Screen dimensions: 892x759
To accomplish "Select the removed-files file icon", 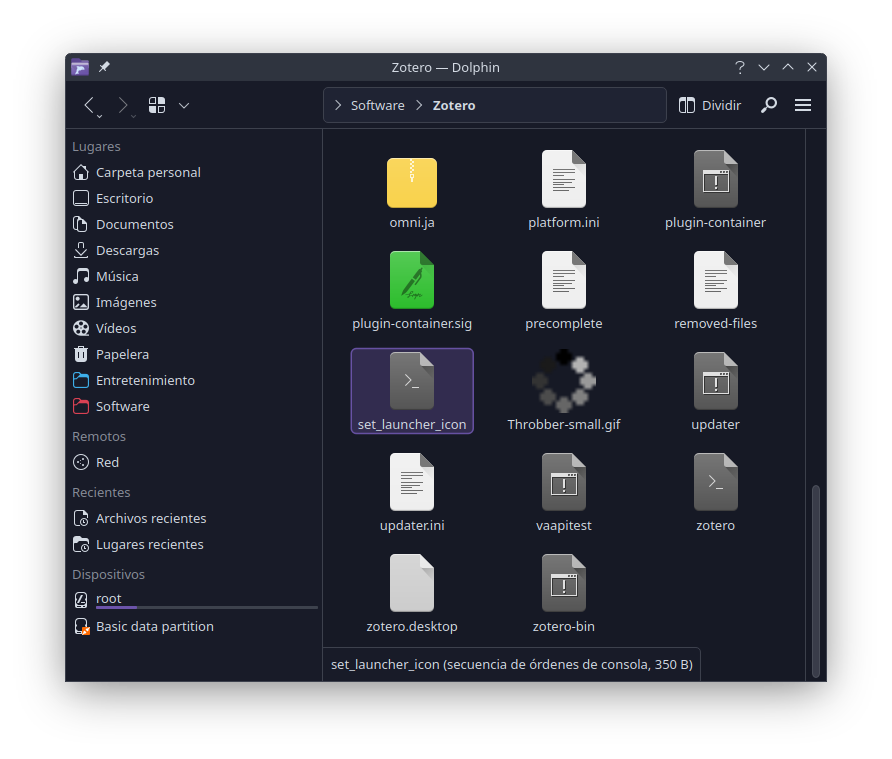I will click(x=716, y=280).
